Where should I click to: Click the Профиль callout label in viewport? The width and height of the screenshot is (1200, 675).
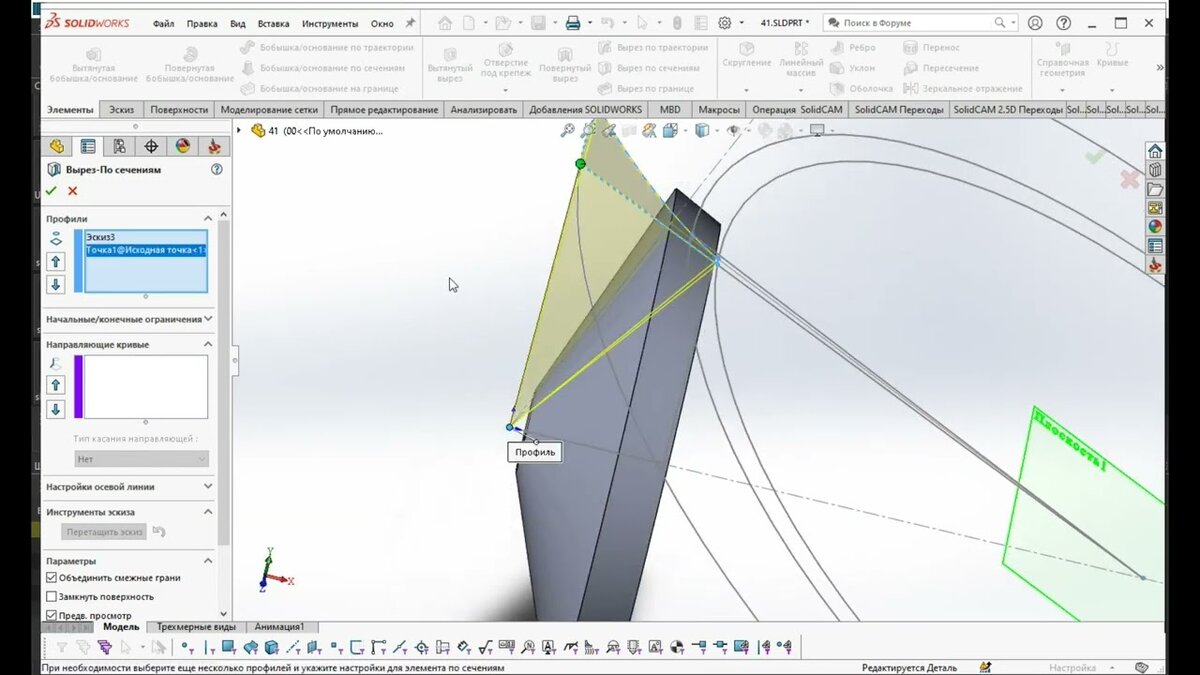535,452
